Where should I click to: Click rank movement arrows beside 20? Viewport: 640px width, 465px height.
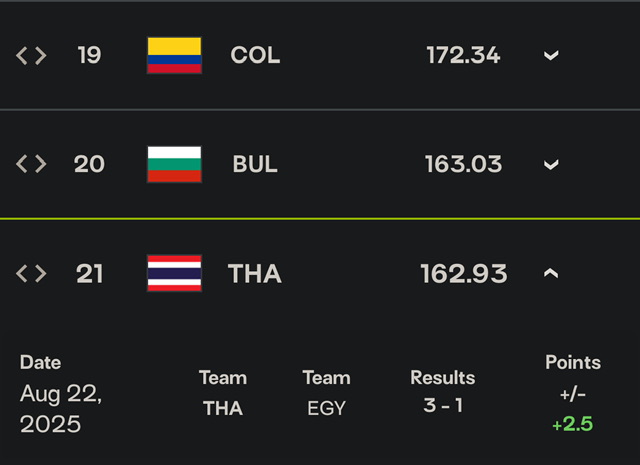click(31, 164)
